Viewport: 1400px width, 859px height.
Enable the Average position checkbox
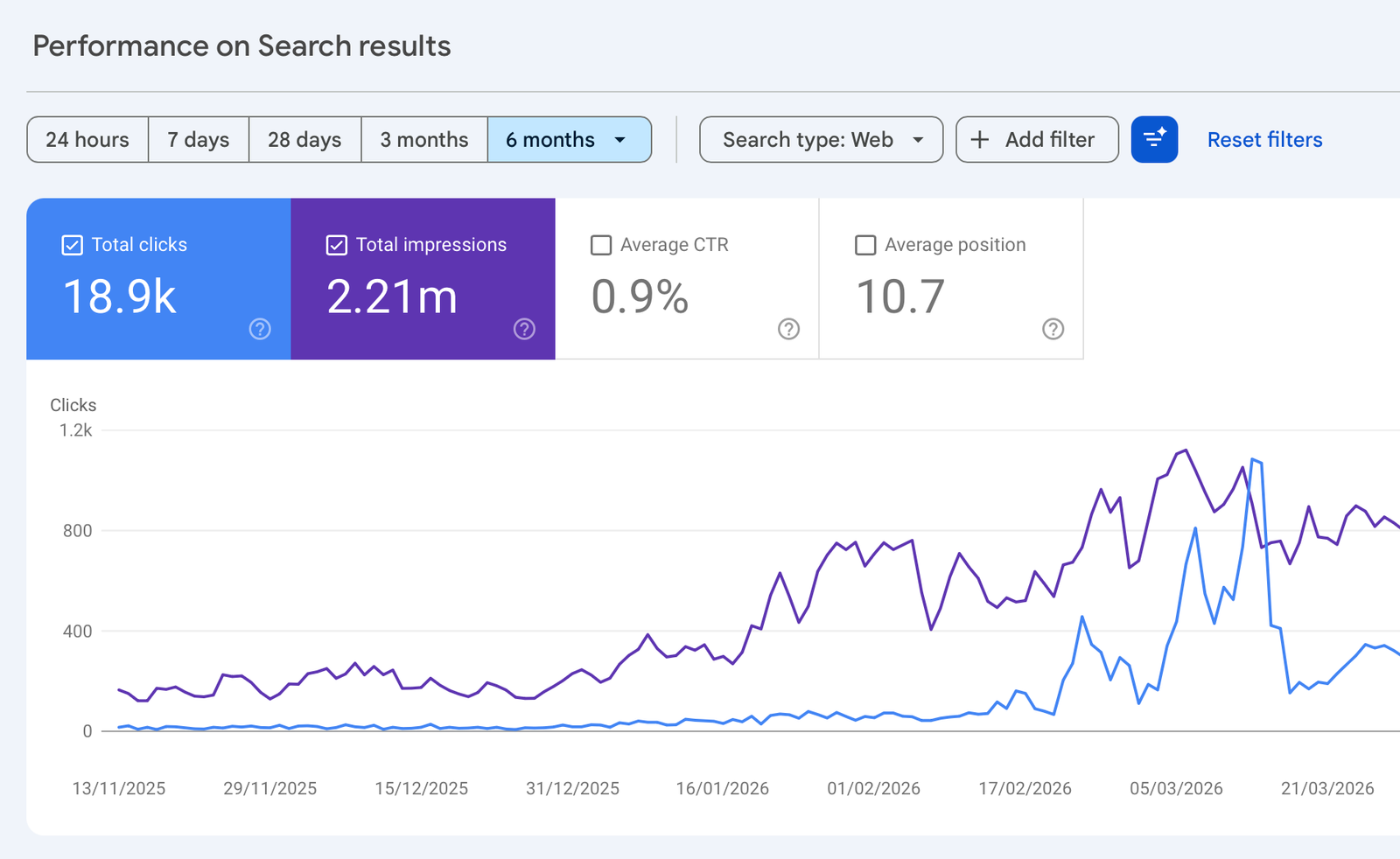(865, 245)
